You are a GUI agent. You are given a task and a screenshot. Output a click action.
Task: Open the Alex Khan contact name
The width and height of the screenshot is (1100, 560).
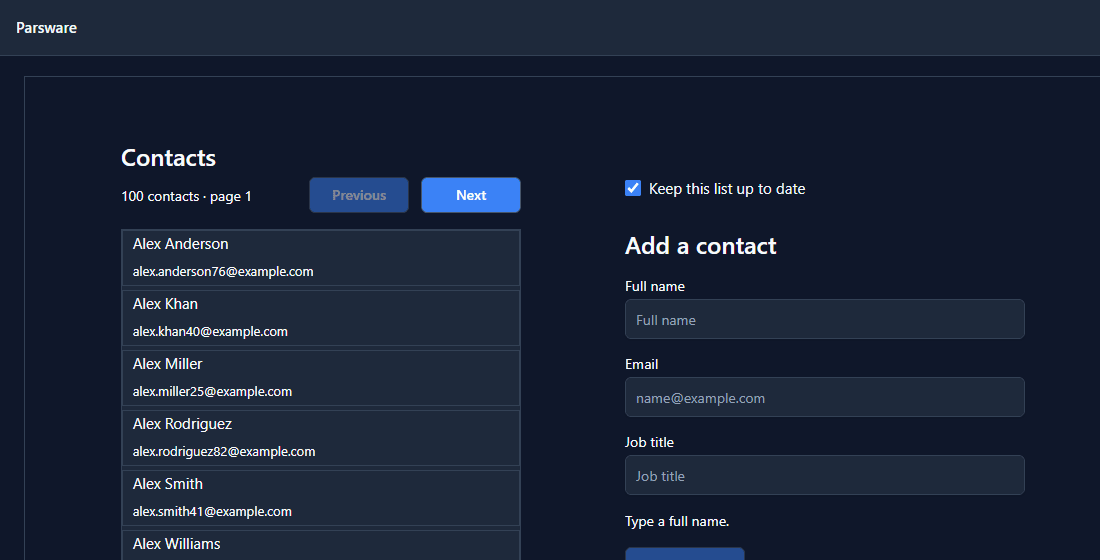click(165, 304)
